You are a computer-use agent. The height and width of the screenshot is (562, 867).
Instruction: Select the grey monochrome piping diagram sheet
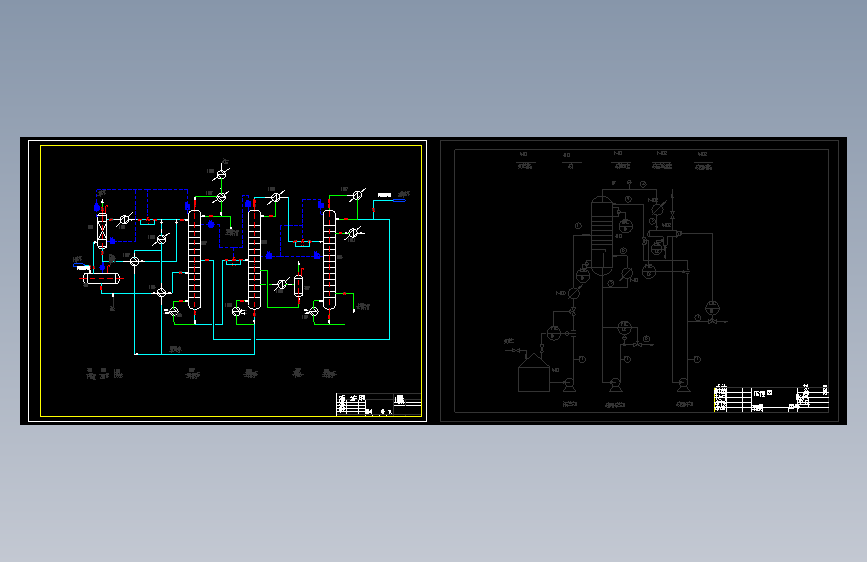pos(640,281)
